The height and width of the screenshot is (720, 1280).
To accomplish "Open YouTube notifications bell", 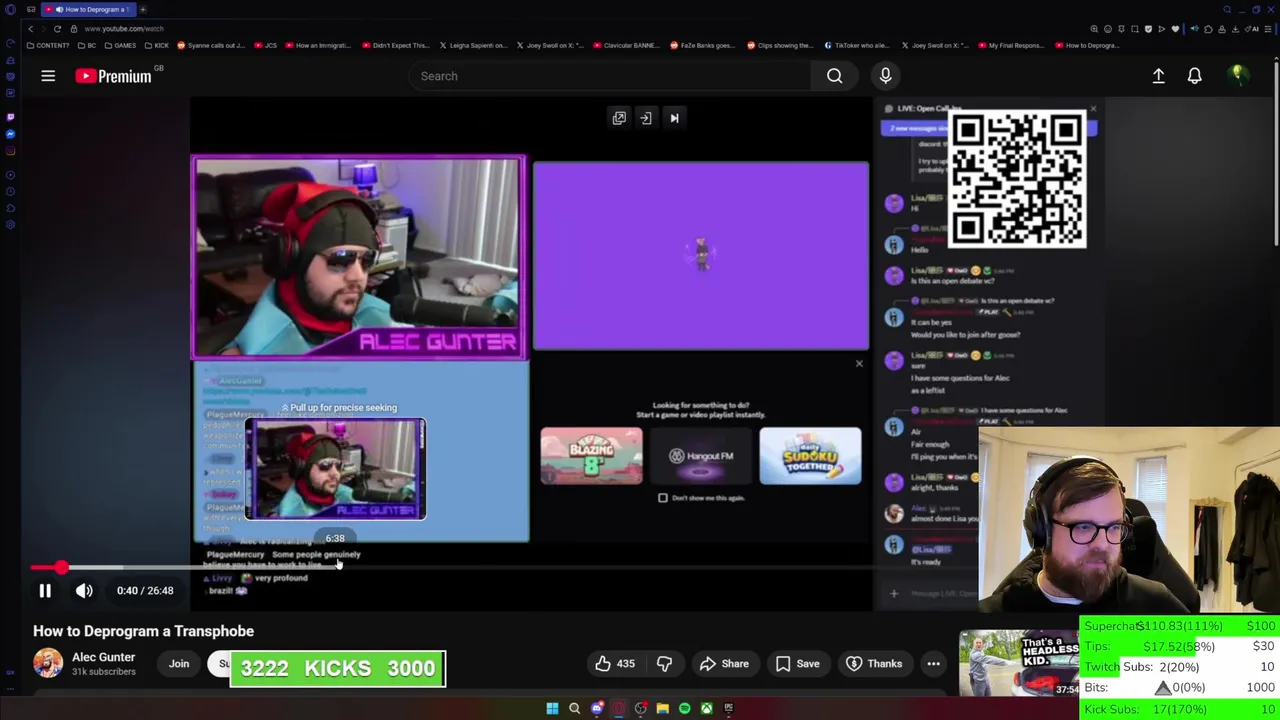I will pyautogui.click(x=1194, y=76).
